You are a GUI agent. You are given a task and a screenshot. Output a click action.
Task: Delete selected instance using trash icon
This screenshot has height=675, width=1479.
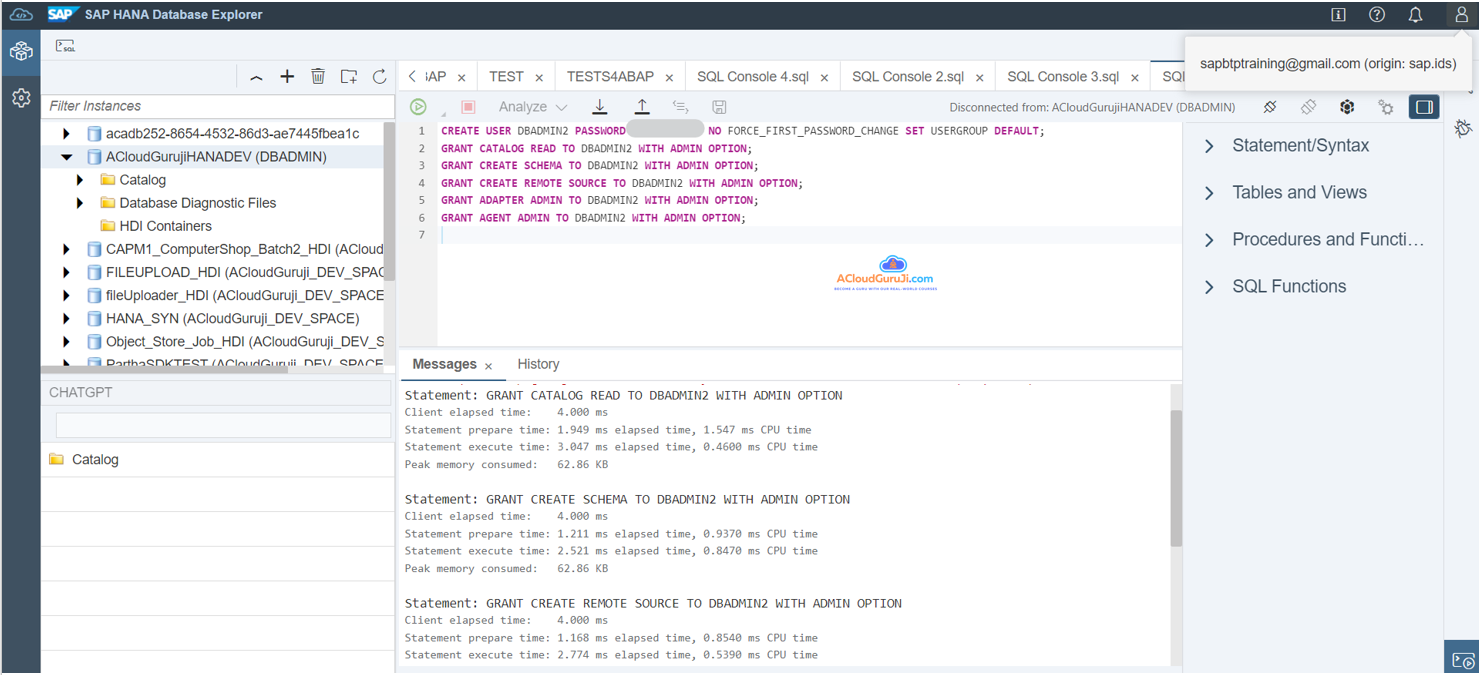[x=318, y=77]
